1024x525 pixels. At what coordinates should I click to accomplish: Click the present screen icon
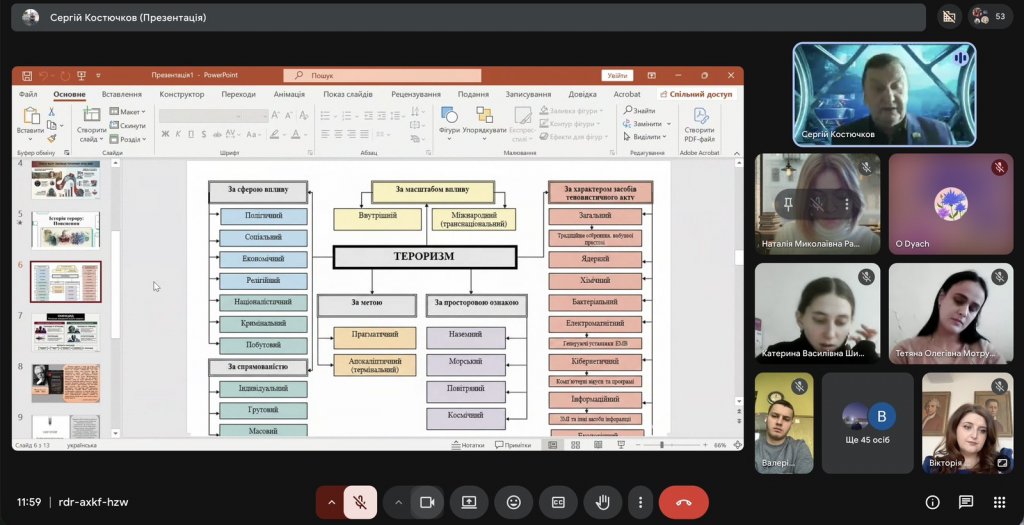click(469, 502)
